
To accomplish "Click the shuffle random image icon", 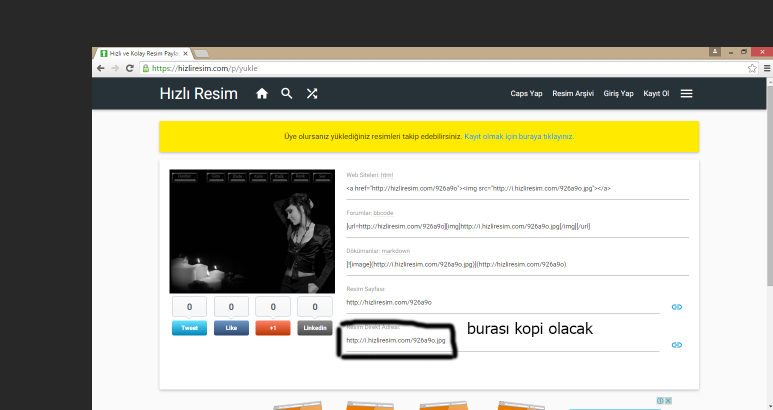I will tap(312, 94).
